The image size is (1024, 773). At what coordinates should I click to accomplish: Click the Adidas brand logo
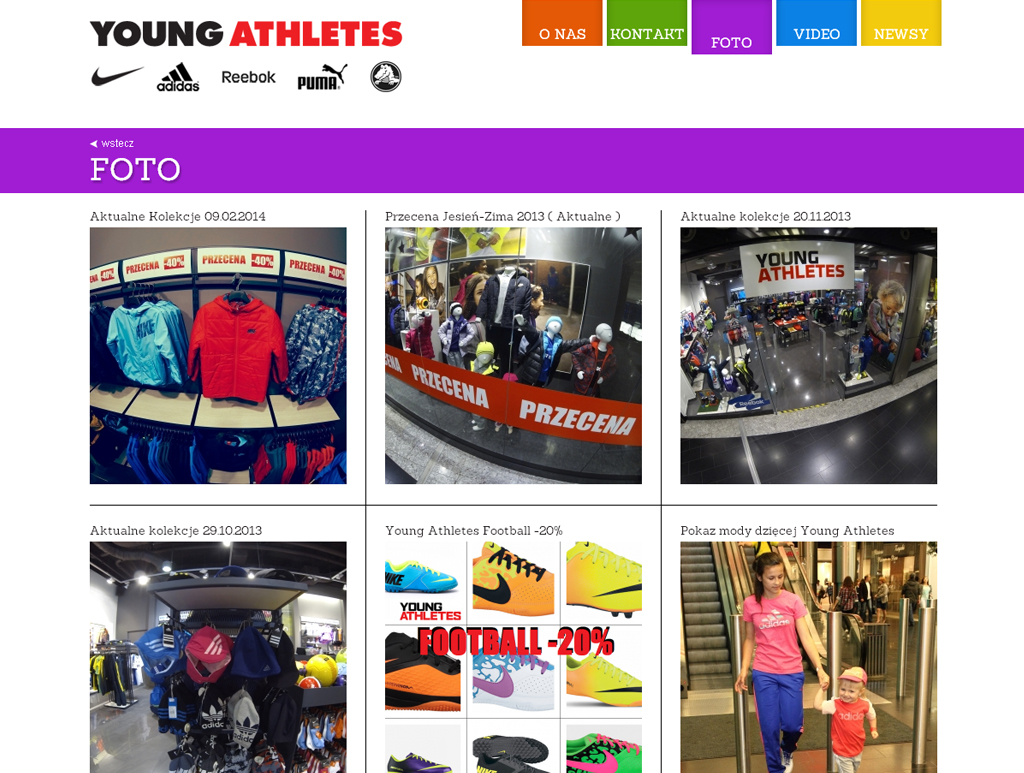tap(178, 77)
